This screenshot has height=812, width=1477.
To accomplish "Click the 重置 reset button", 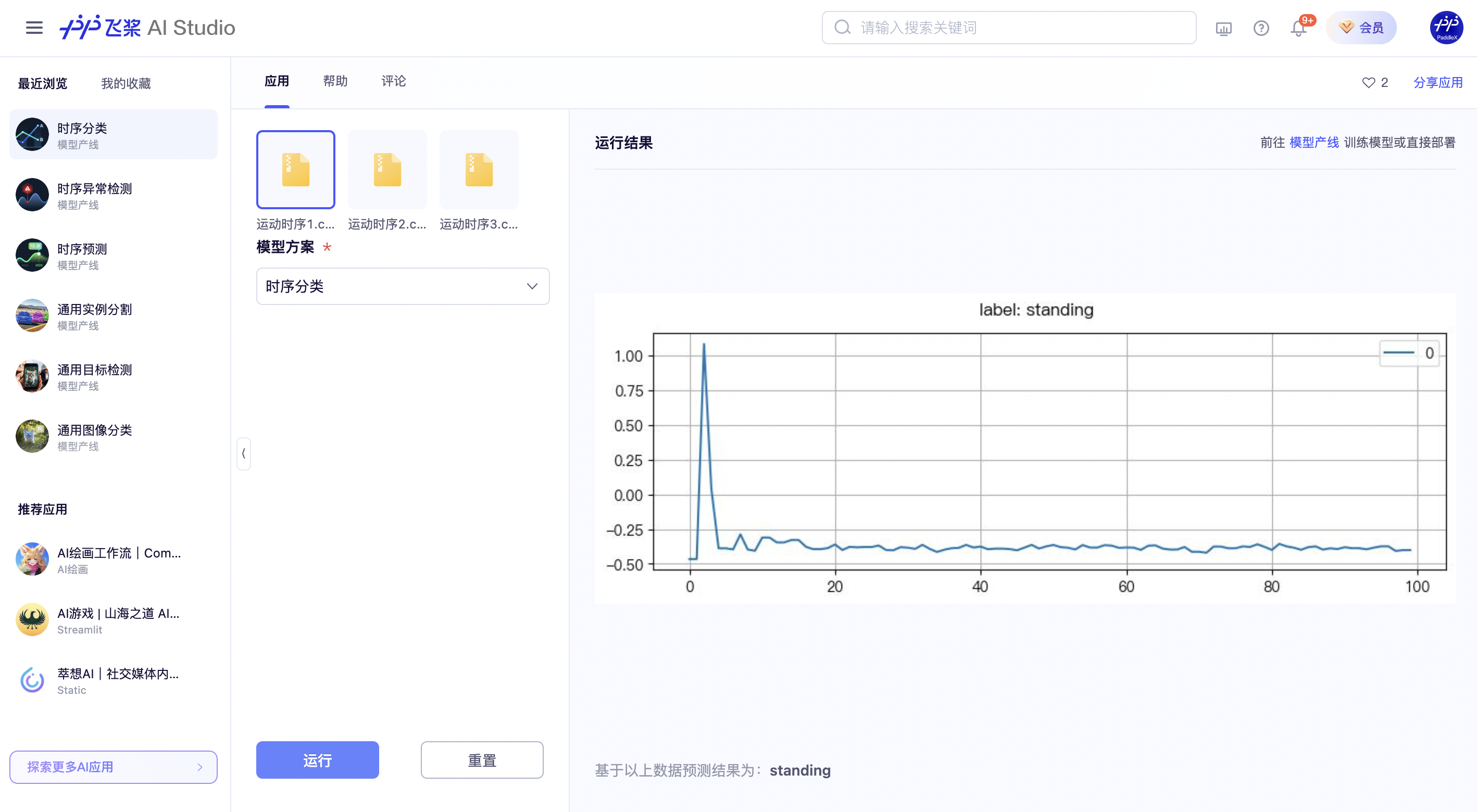I will [x=482, y=760].
